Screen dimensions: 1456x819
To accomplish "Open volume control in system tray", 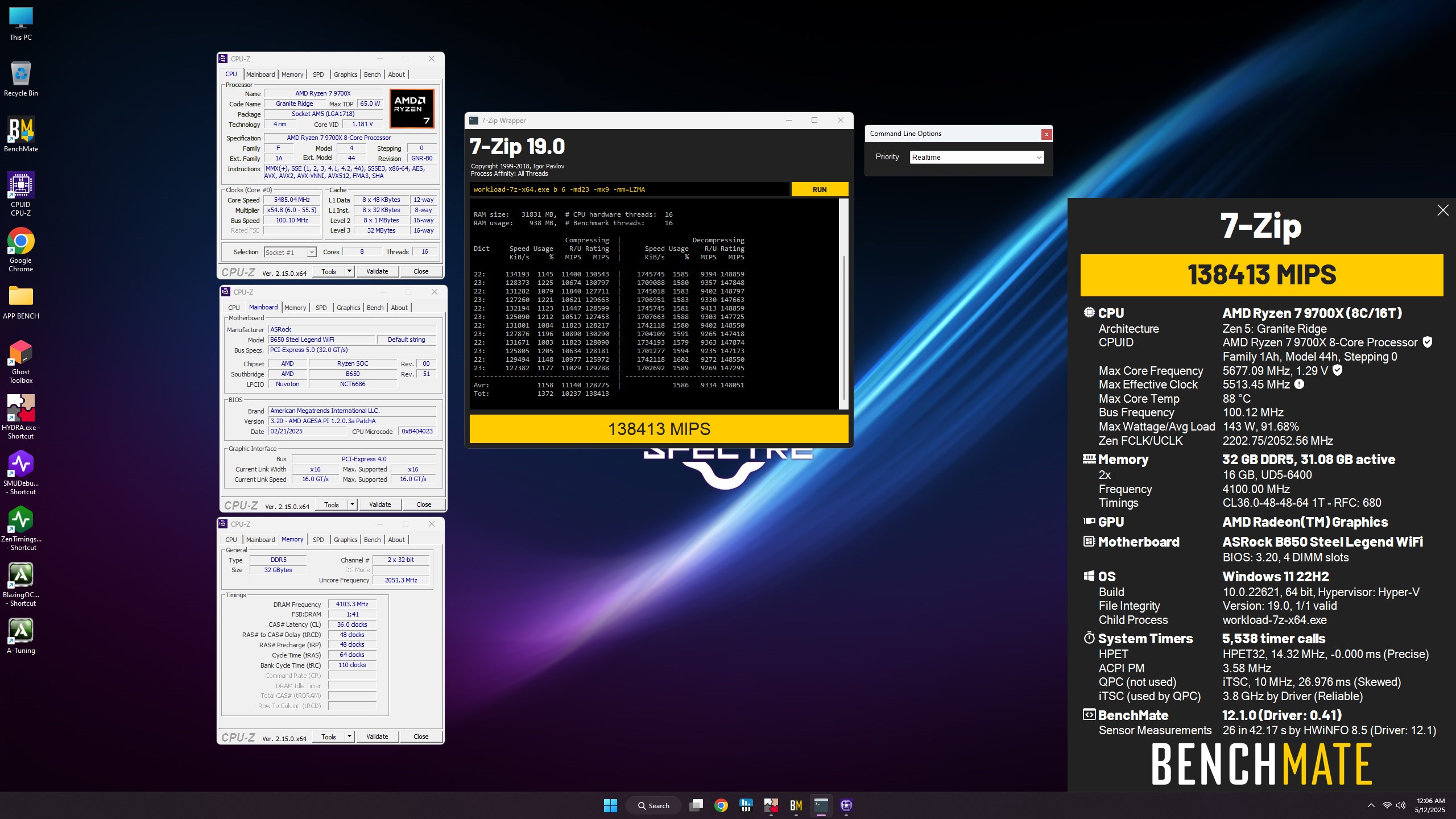I will [1401, 805].
